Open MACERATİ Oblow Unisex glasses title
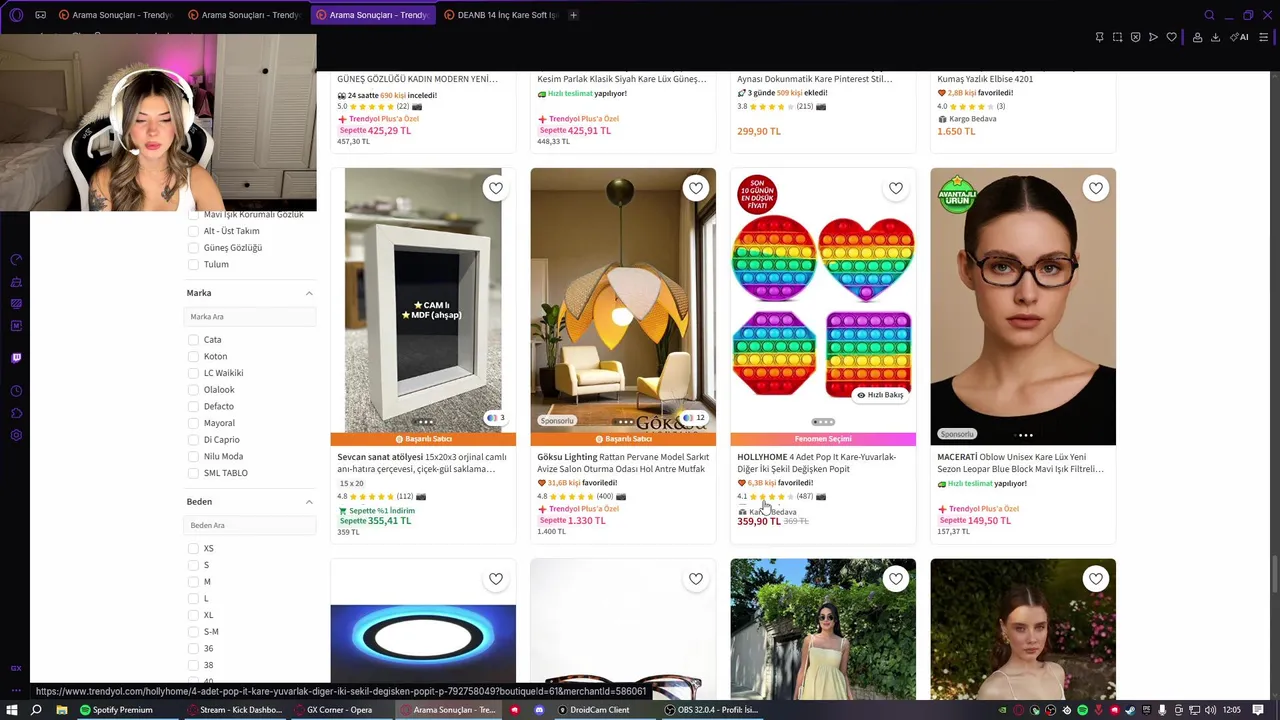 click(1021, 463)
